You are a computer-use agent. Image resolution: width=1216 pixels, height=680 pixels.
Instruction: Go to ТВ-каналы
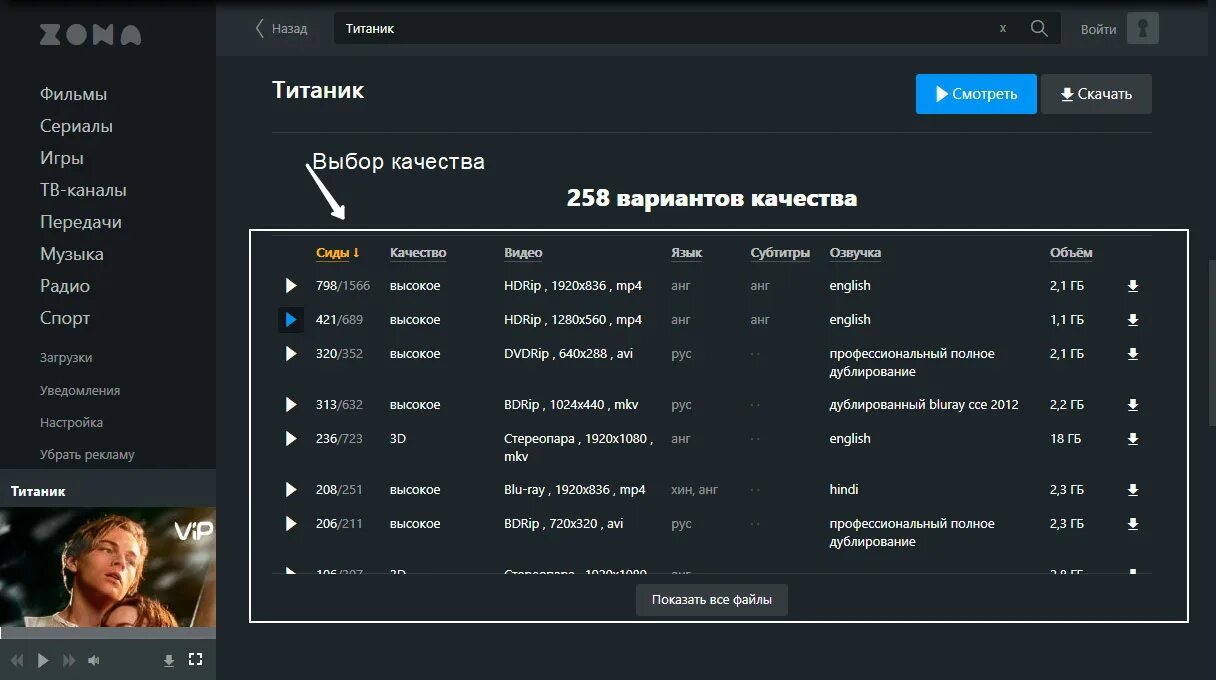click(x=83, y=190)
